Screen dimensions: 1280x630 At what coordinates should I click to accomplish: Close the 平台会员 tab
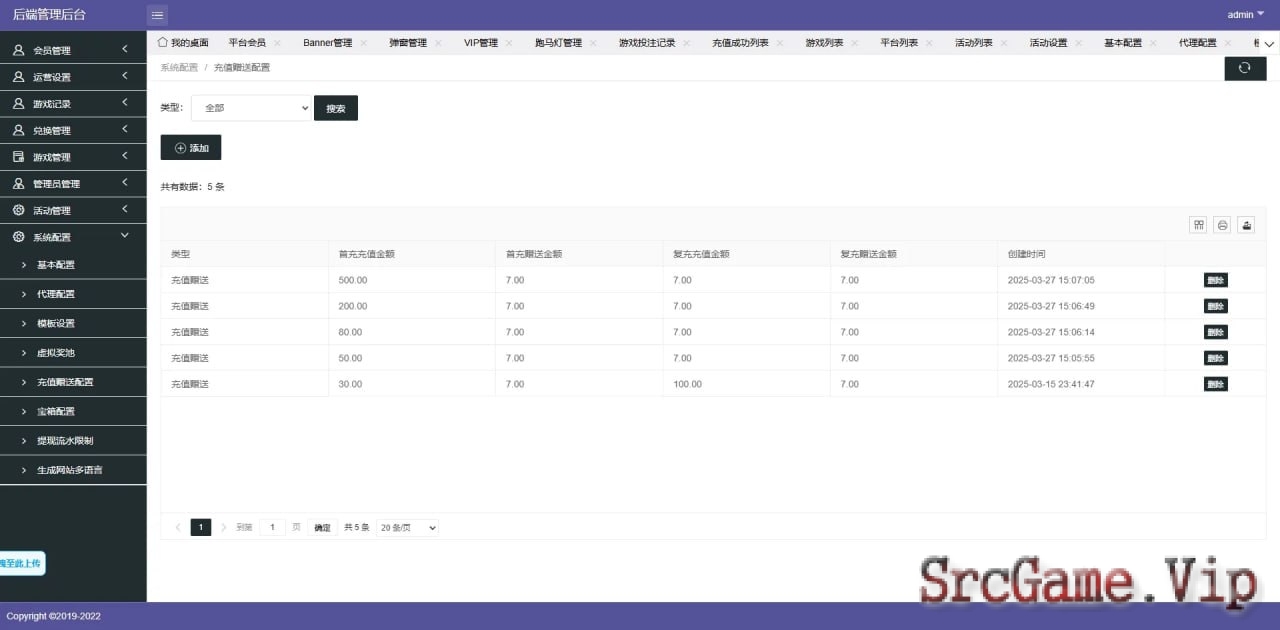coord(277,43)
